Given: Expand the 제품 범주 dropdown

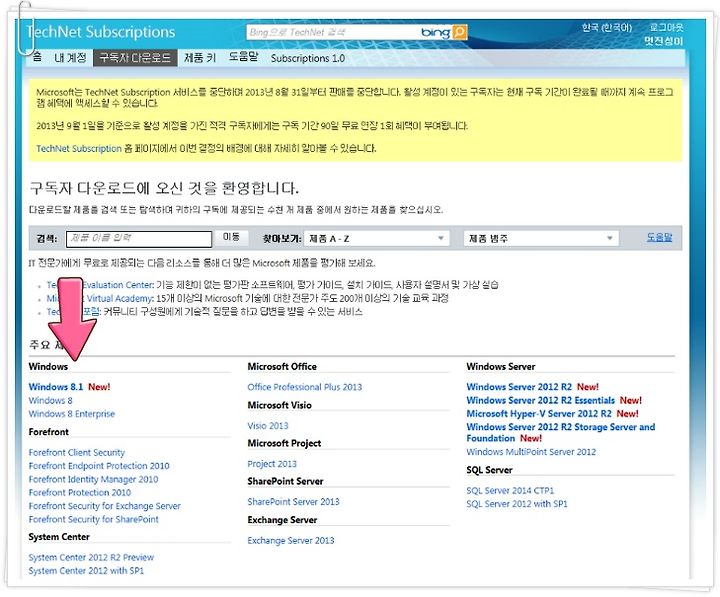Looking at the screenshot, I should pos(541,238).
